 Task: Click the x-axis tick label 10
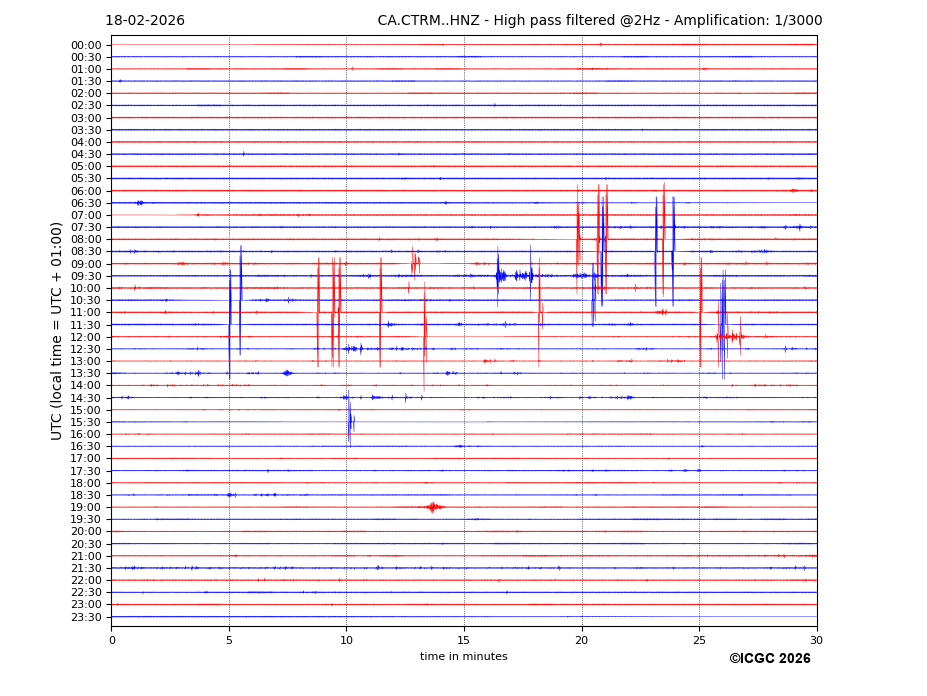click(x=346, y=641)
